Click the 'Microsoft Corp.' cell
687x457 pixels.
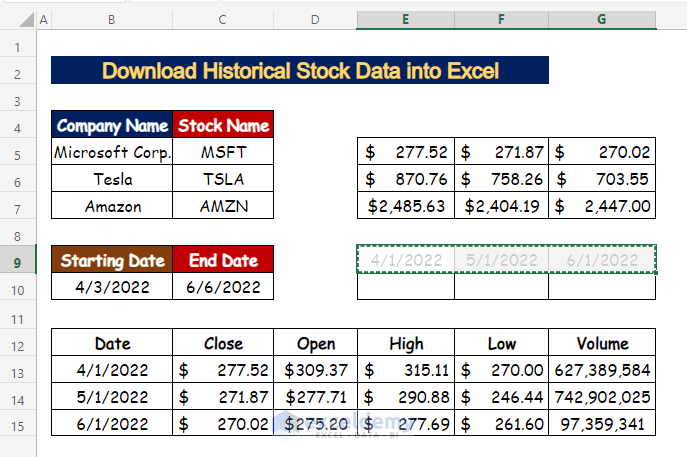click(x=112, y=152)
